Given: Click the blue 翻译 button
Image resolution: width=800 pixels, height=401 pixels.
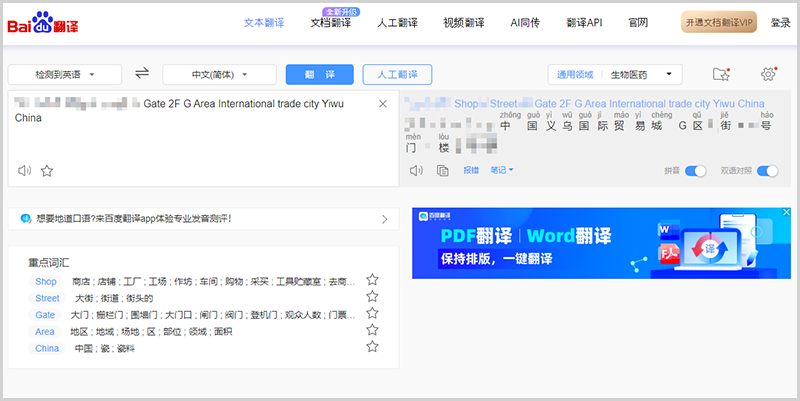Looking at the screenshot, I should (x=319, y=74).
